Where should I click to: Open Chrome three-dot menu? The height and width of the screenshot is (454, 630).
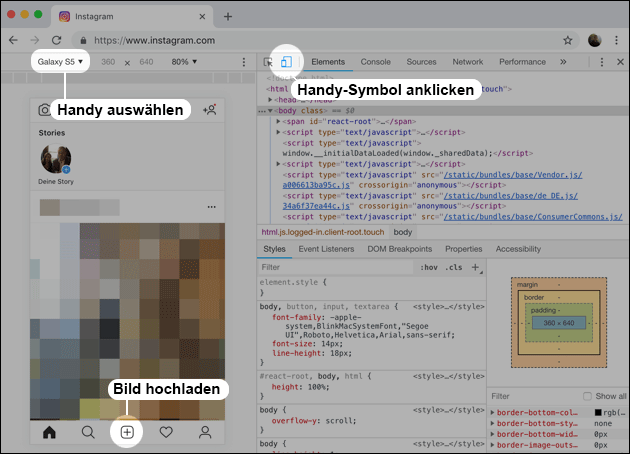click(616, 40)
